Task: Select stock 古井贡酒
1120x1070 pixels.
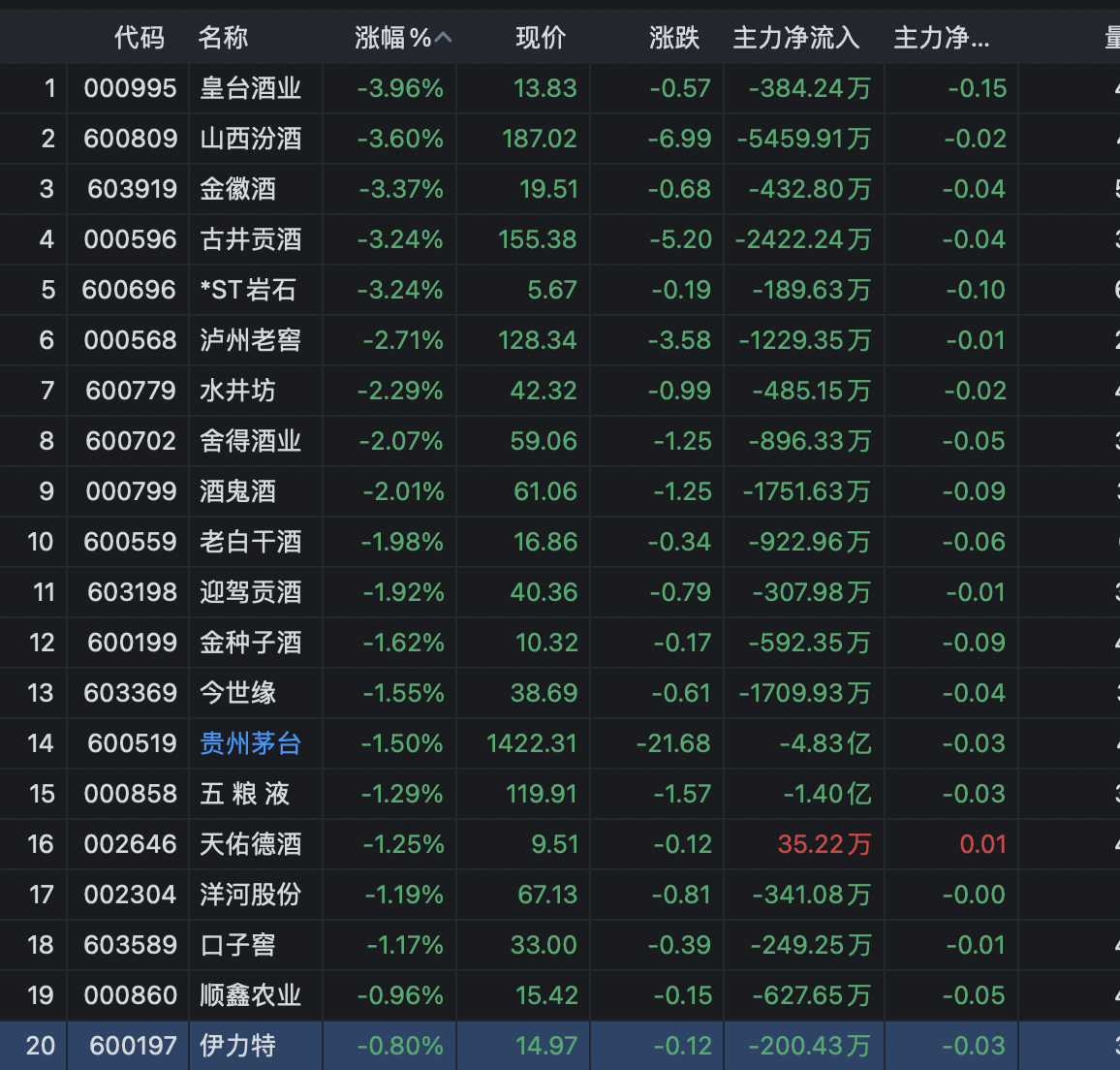Action: pyautogui.click(x=251, y=239)
